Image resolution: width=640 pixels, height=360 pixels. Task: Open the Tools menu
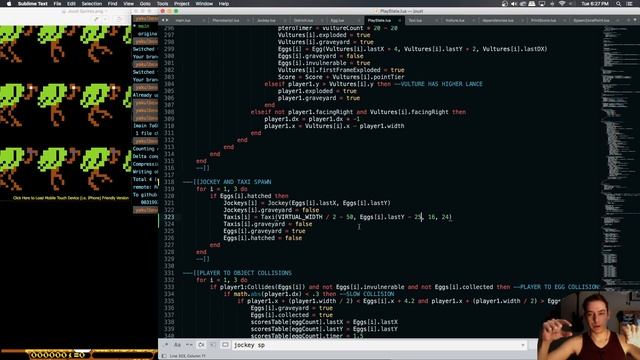(x=162, y=4)
